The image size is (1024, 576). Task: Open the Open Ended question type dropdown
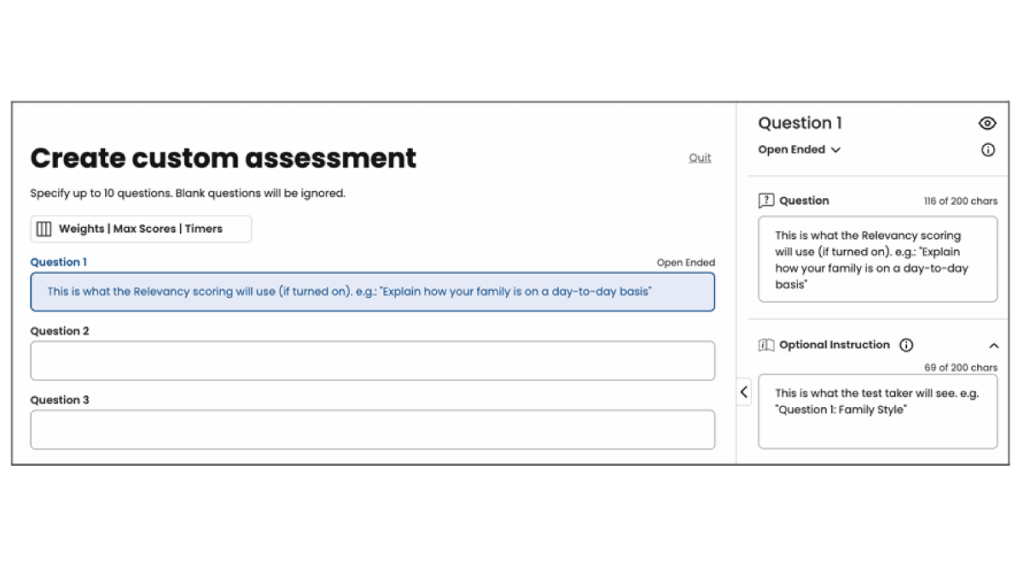point(799,150)
